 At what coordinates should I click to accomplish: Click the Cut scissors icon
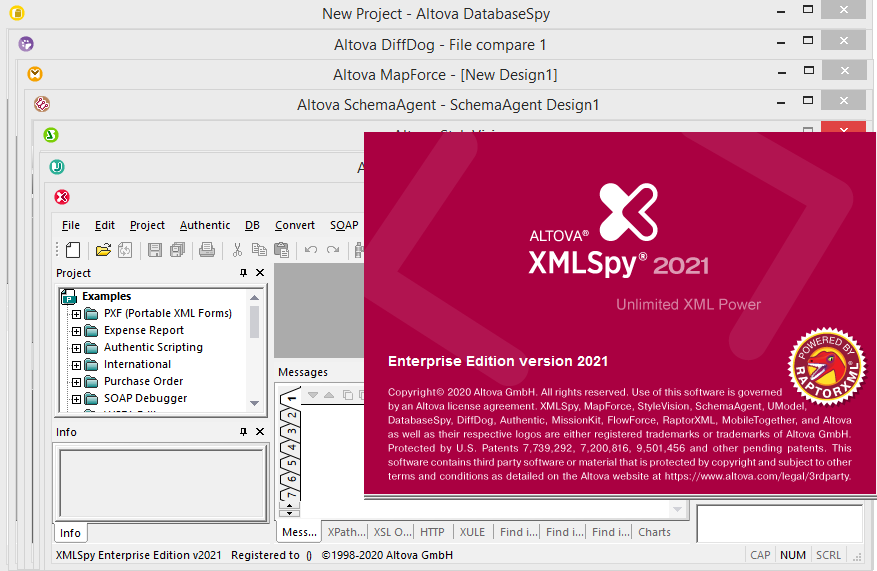238,250
